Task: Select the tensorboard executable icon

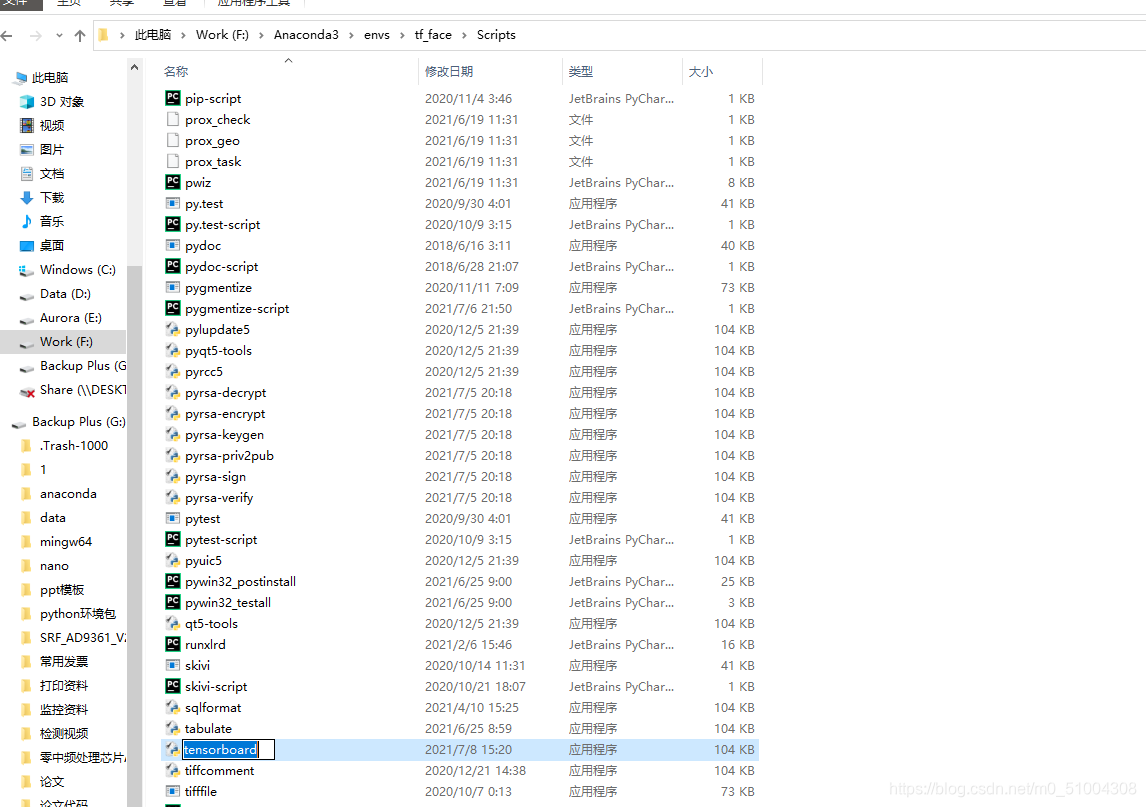Action: 172,749
